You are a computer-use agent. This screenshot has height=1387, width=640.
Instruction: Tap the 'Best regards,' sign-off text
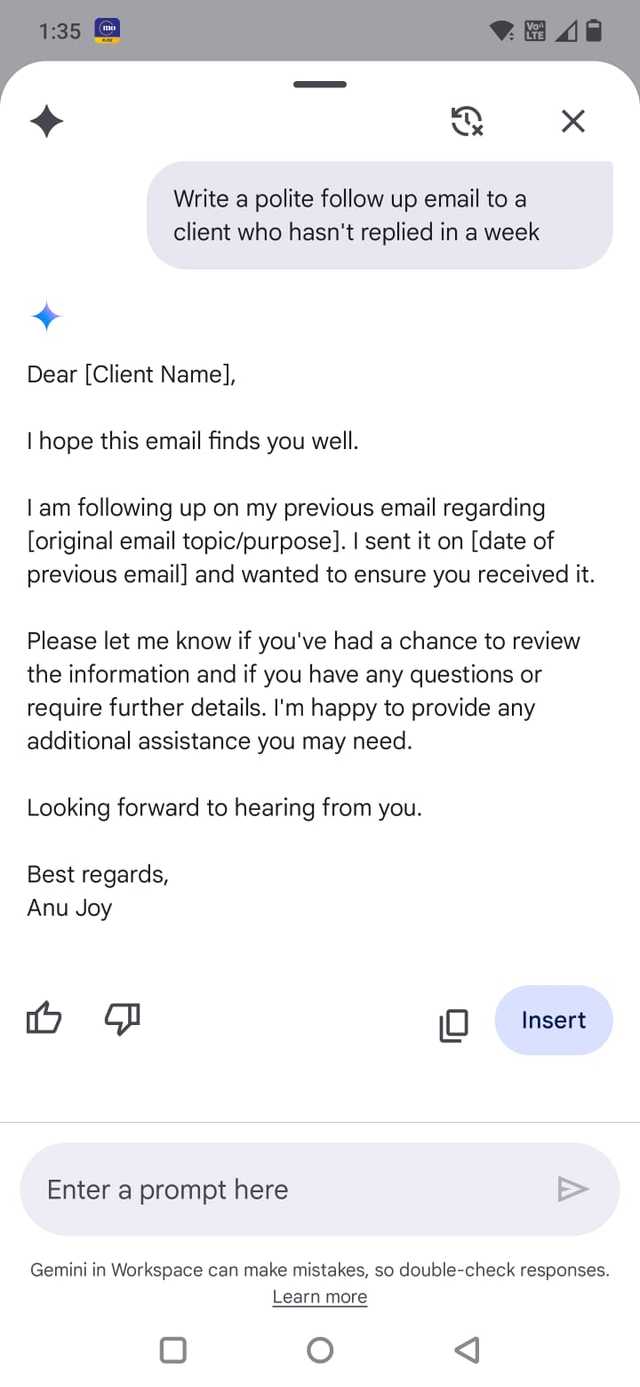coord(98,874)
